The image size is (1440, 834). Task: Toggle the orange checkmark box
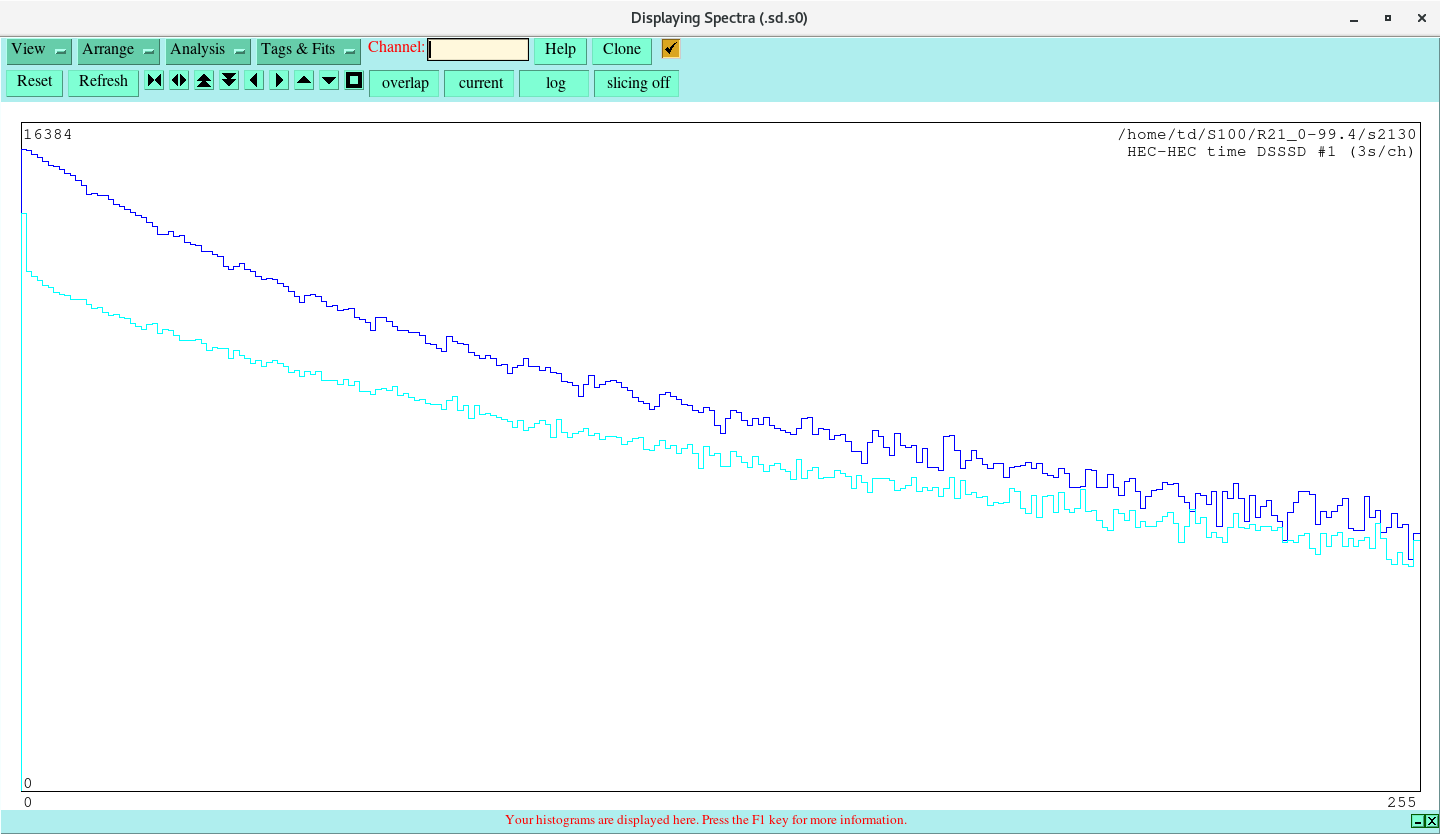click(x=669, y=48)
